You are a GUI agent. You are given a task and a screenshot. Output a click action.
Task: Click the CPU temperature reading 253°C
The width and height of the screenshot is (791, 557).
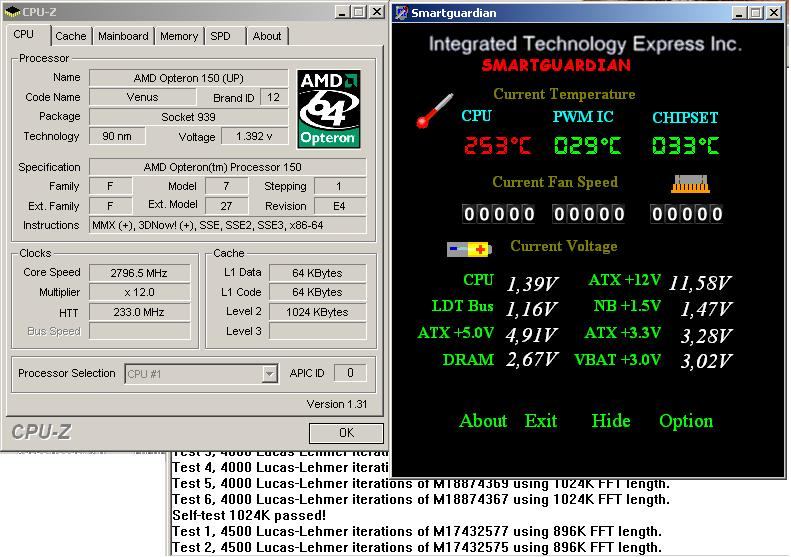pyautogui.click(x=497, y=146)
